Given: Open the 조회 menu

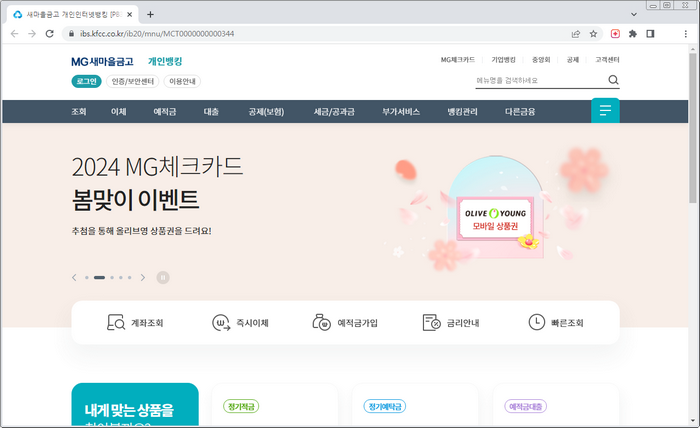Looking at the screenshot, I should (79, 112).
